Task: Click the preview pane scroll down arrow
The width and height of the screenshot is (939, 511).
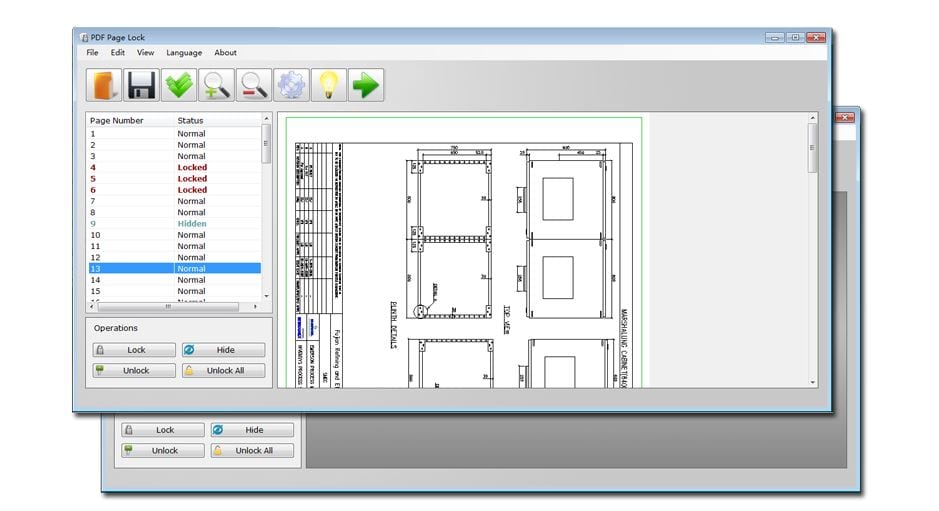Action: click(813, 382)
